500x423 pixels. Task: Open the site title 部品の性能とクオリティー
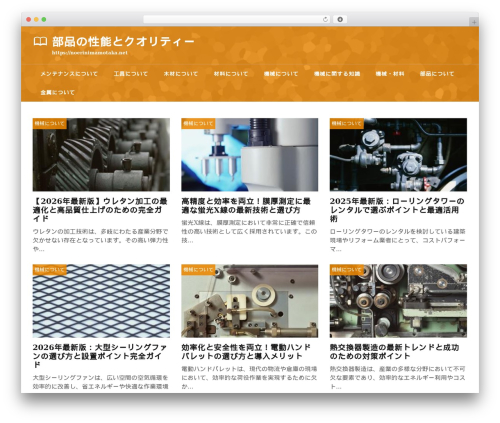123,42
